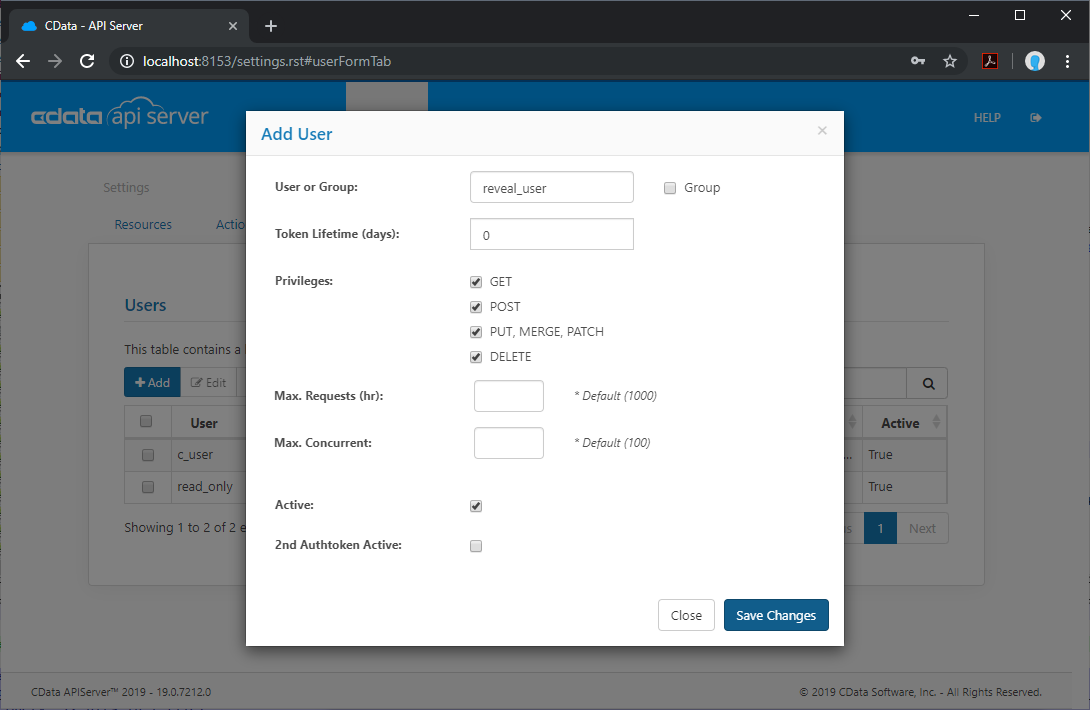Viewport: 1090px width, 710px height.
Task: Open Chrome's three-dot menu
Action: tap(1067, 61)
